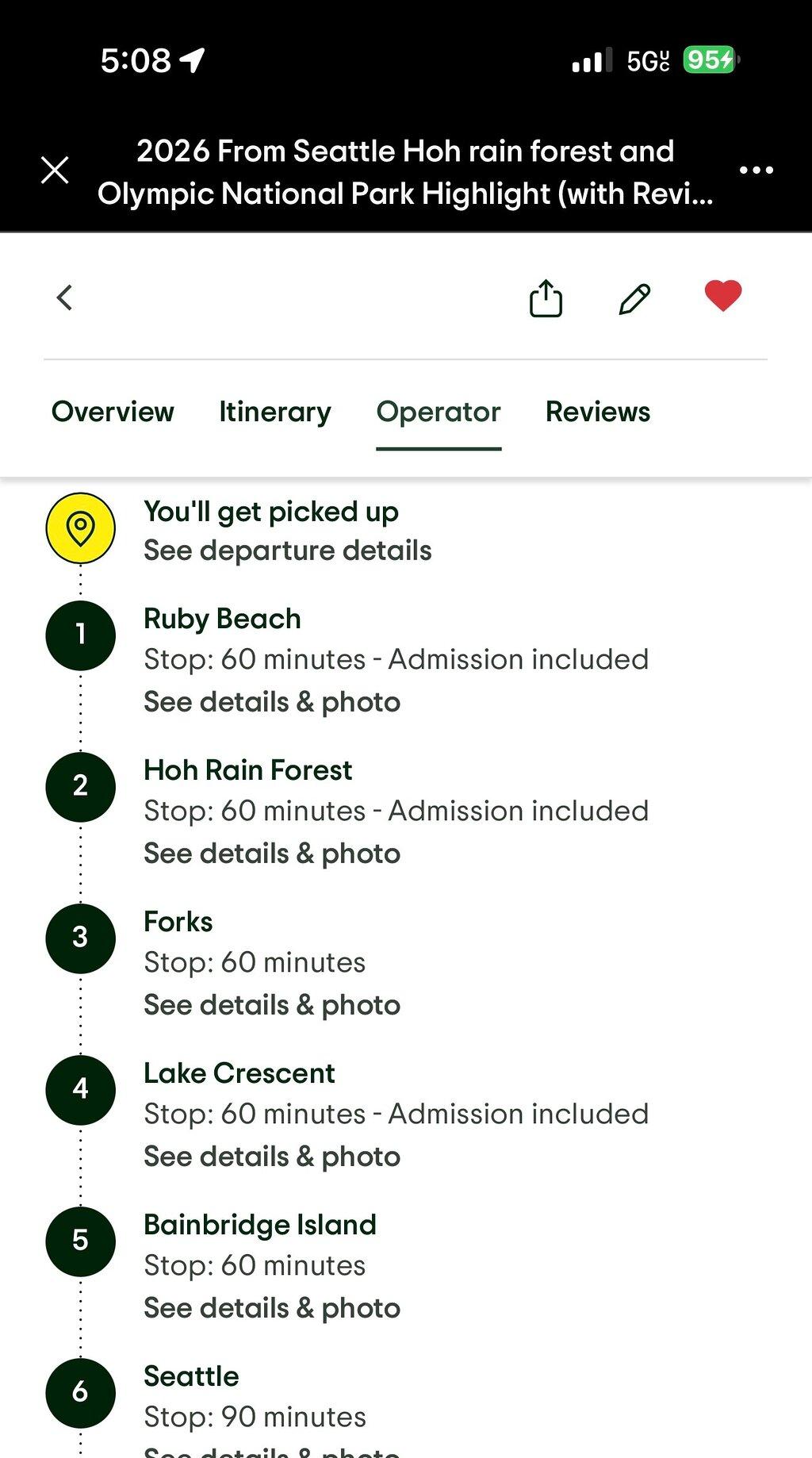Open Bainbridge Island stop title
Image resolution: width=812 pixels, height=1458 pixels.
coord(260,1225)
